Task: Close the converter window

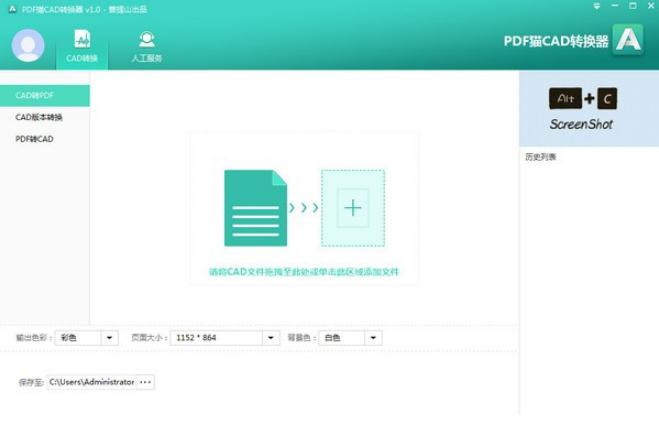Action: (x=651, y=6)
